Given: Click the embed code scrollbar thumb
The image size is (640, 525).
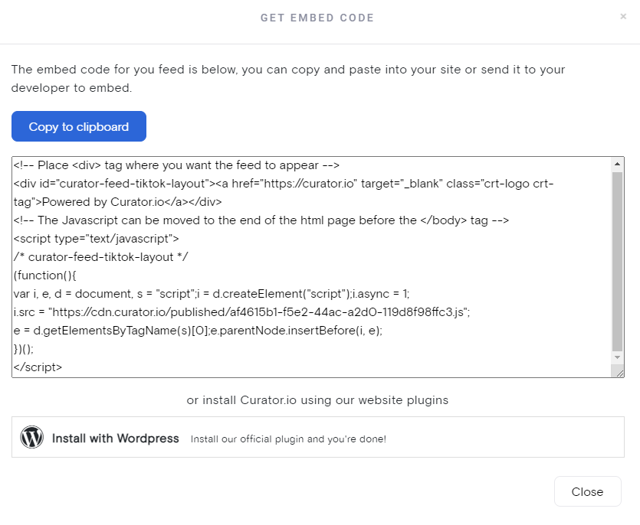Looking at the screenshot, I should coord(617,261).
